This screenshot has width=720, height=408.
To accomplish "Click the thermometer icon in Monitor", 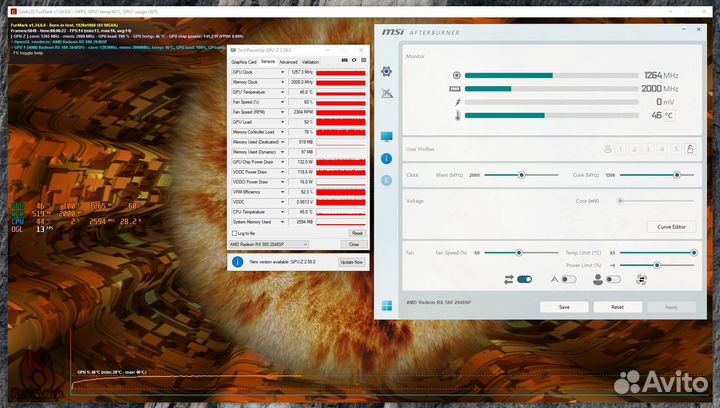I will 457,115.
